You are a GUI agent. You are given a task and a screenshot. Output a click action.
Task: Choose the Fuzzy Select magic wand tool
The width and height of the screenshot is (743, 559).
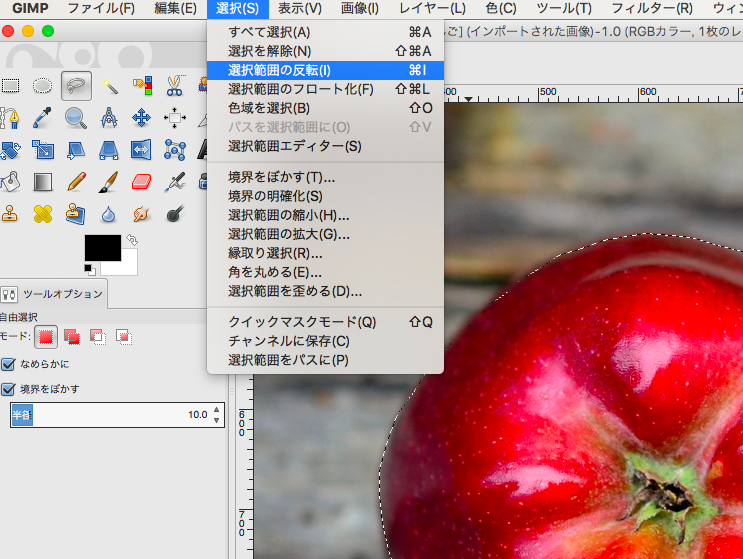(109, 85)
